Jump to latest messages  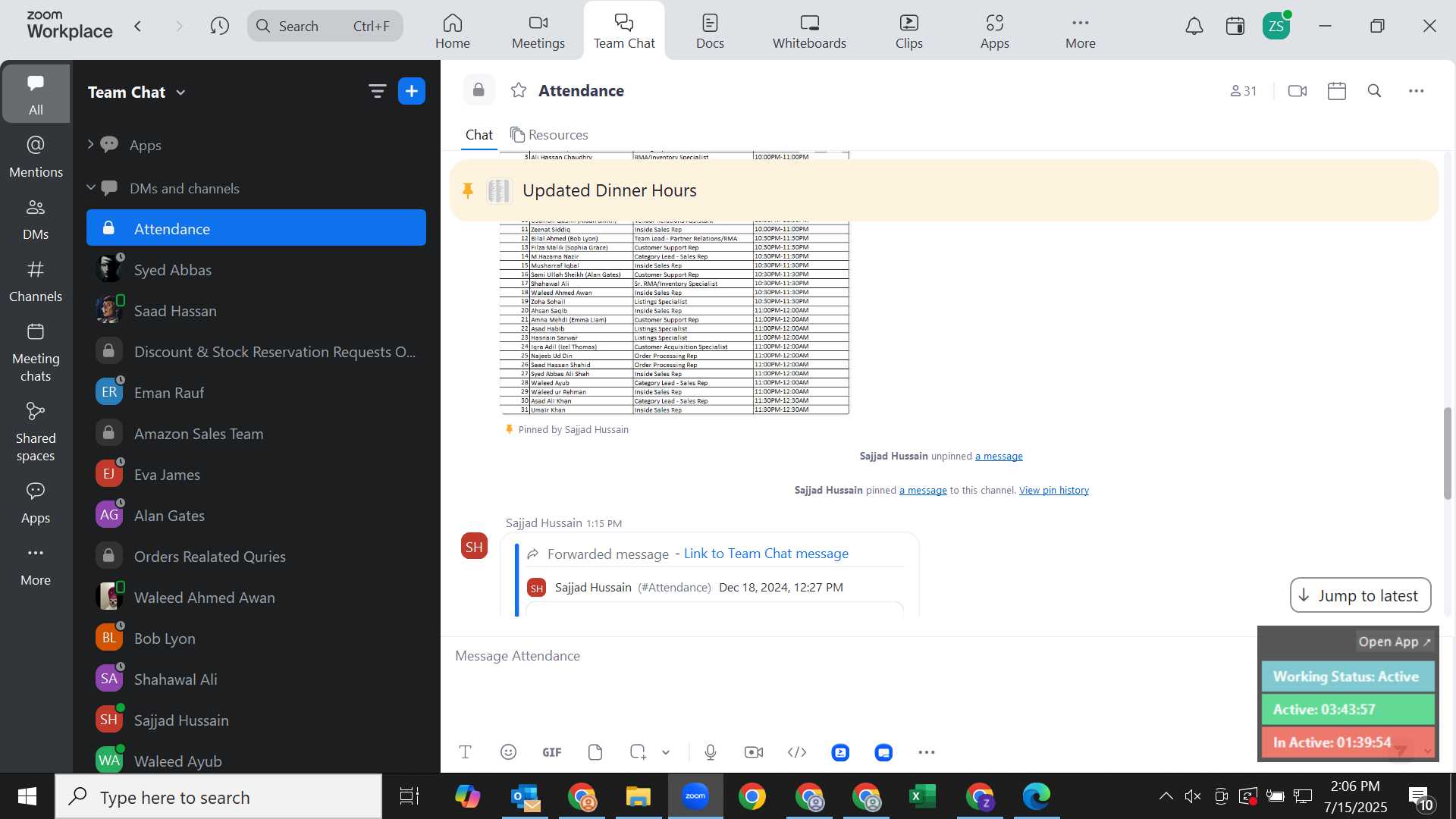click(x=1360, y=595)
